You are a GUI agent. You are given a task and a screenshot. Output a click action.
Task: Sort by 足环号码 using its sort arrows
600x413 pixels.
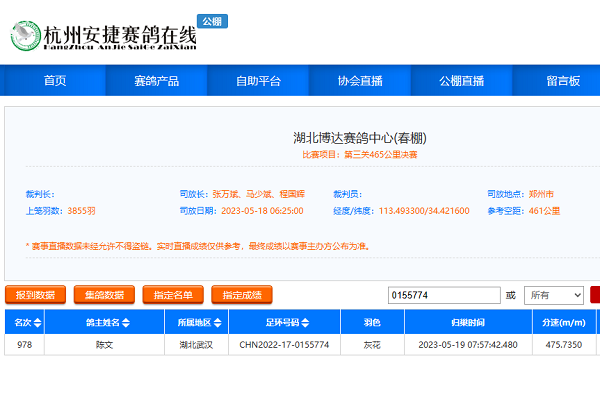(305, 323)
